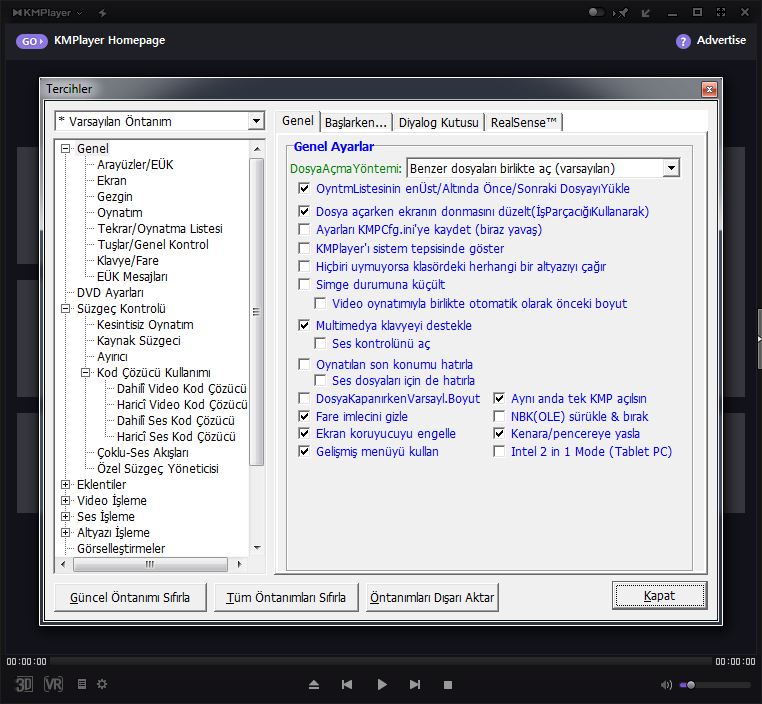This screenshot has width=762, height=704.
Task: Expand the Eklentiler tree node
Action: click(65, 484)
